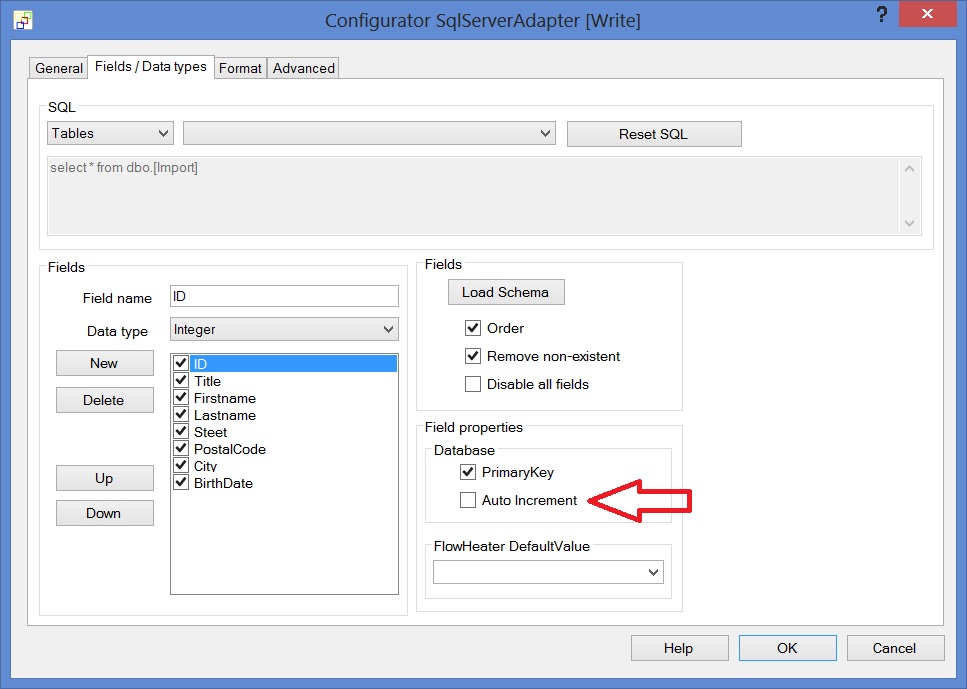Click the Reset SQL button

pos(654,133)
